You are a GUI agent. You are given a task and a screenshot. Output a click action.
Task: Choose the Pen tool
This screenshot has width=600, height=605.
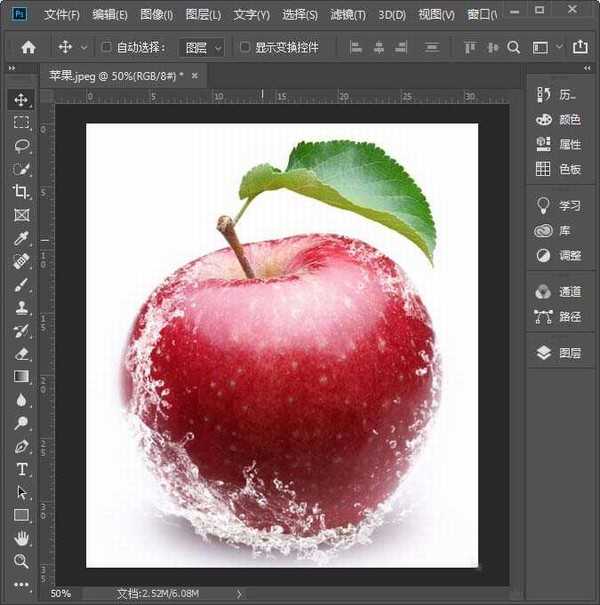point(21,446)
